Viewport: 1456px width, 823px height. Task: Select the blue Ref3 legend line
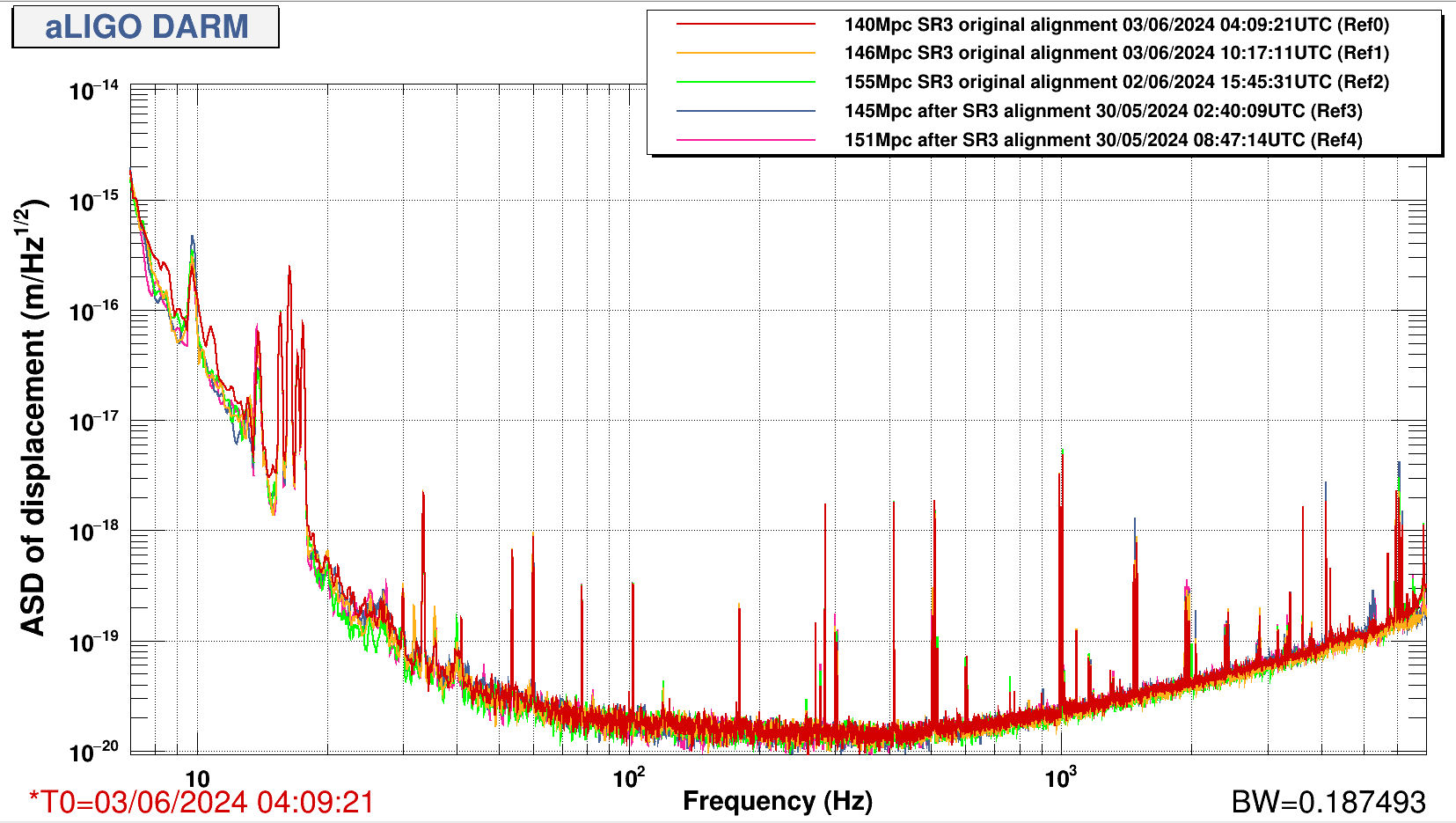(746, 111)
